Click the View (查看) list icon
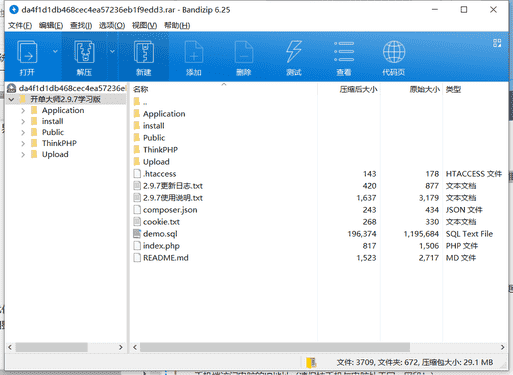Image resolution: width=513 pixels, height=375 pixels. pyautogui.click(x=344, y=51)
